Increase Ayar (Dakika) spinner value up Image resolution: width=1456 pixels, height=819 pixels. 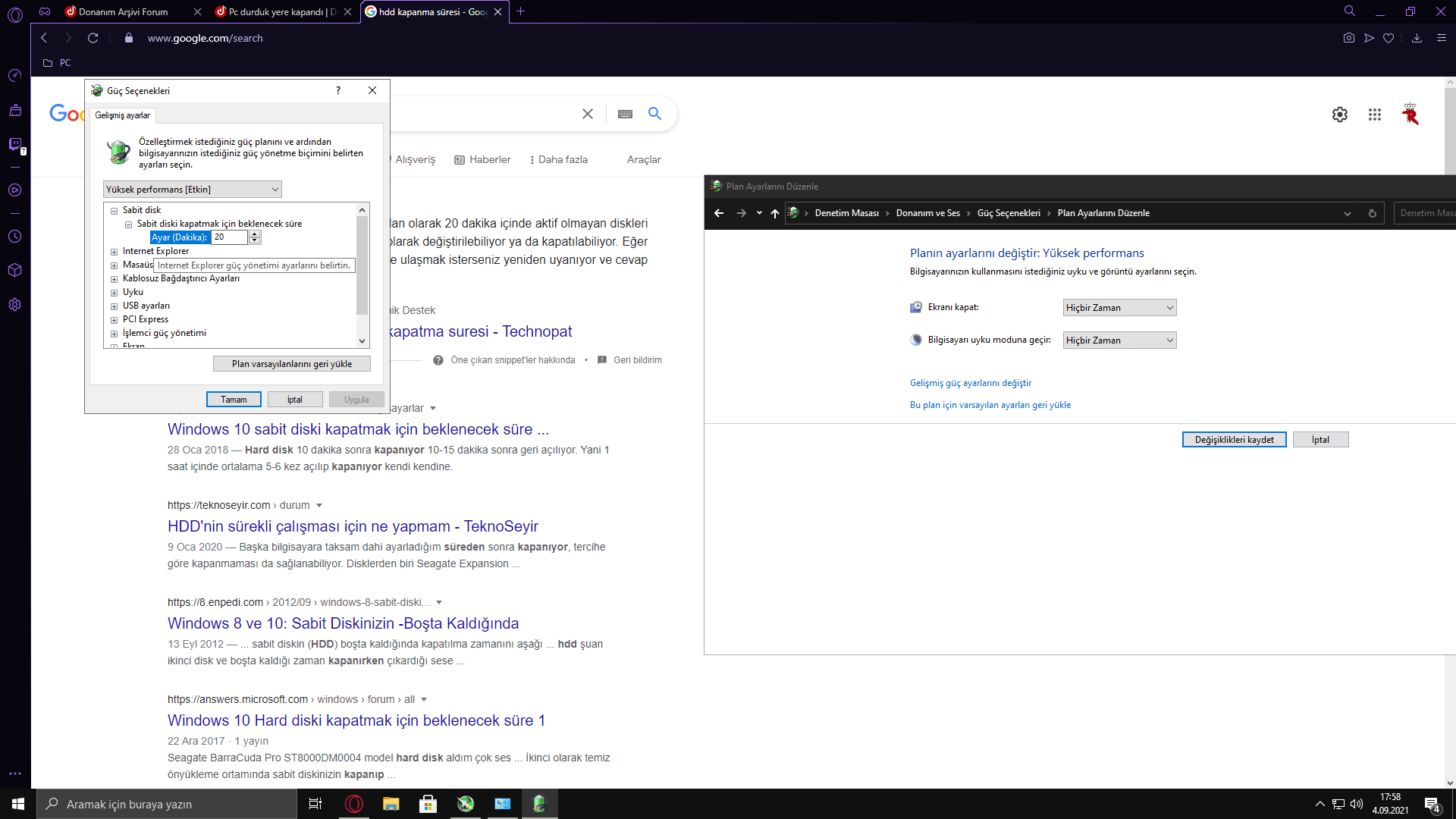tap(255, 234)
